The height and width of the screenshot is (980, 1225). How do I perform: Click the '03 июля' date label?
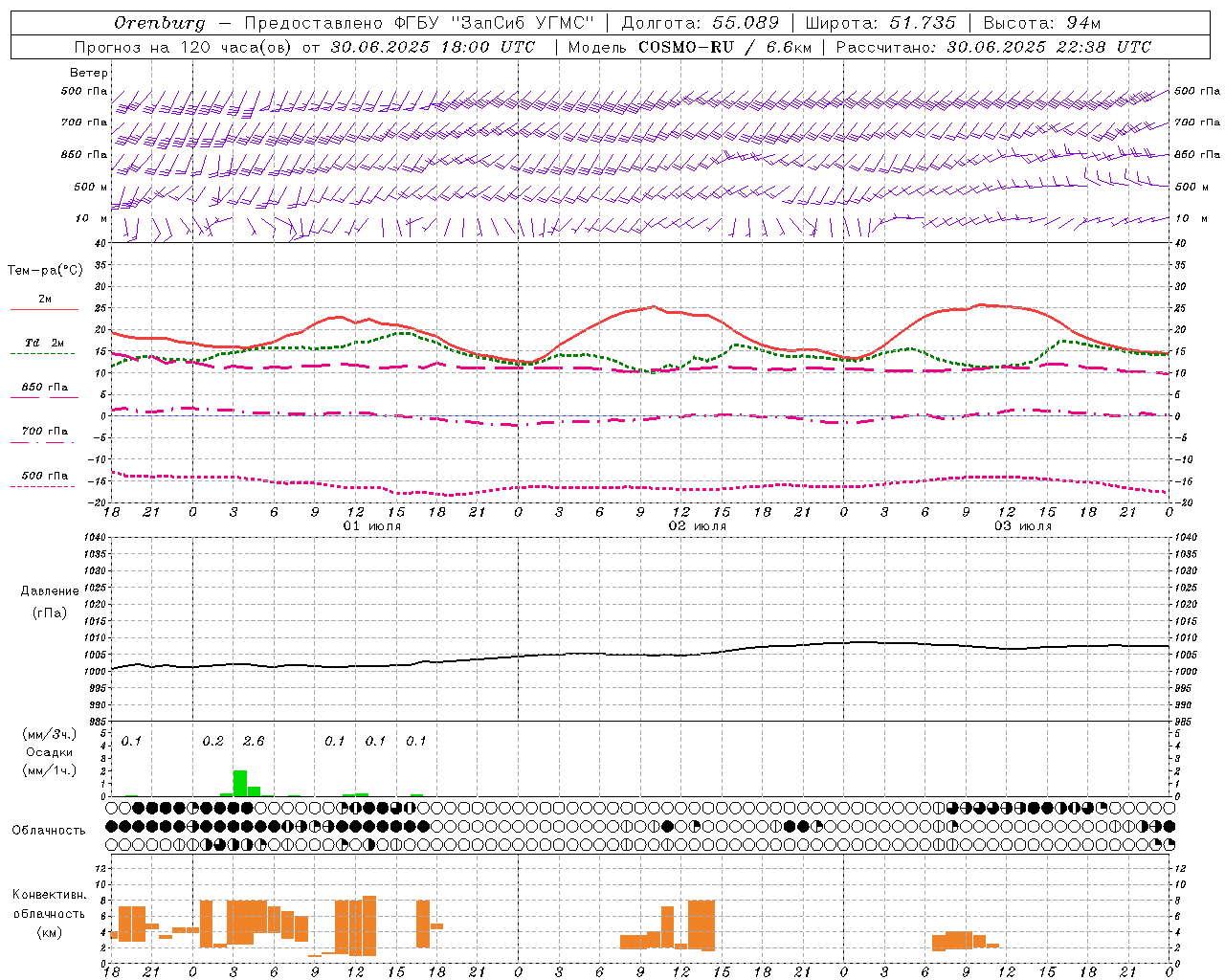click(1023, 526)
